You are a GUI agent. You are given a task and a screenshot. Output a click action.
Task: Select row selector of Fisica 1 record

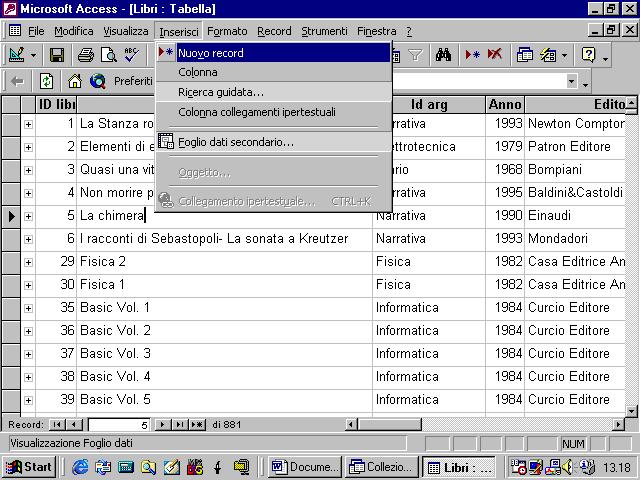pos(11,285)
